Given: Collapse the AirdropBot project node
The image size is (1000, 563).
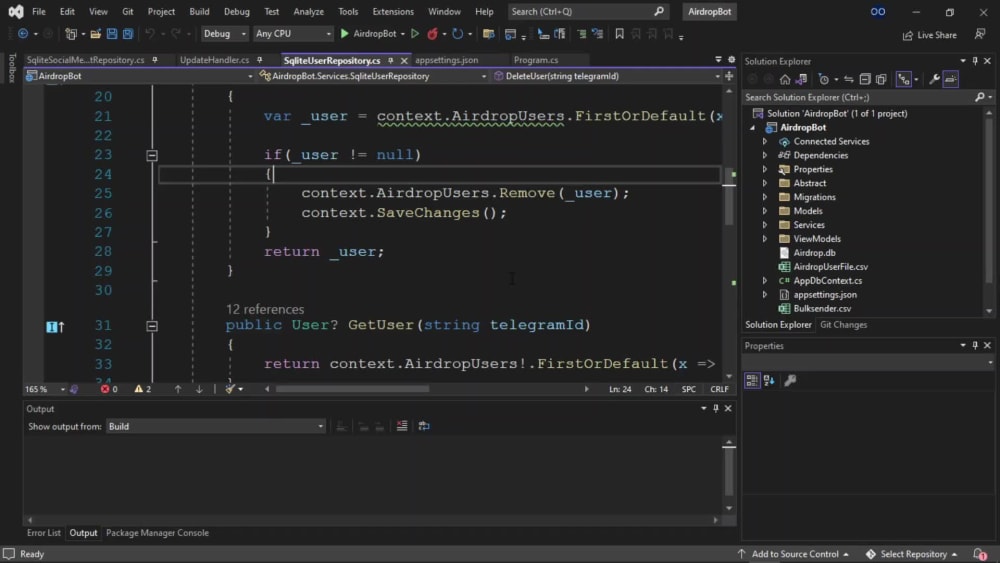Looking at the screenshot, I should [753, 128].
